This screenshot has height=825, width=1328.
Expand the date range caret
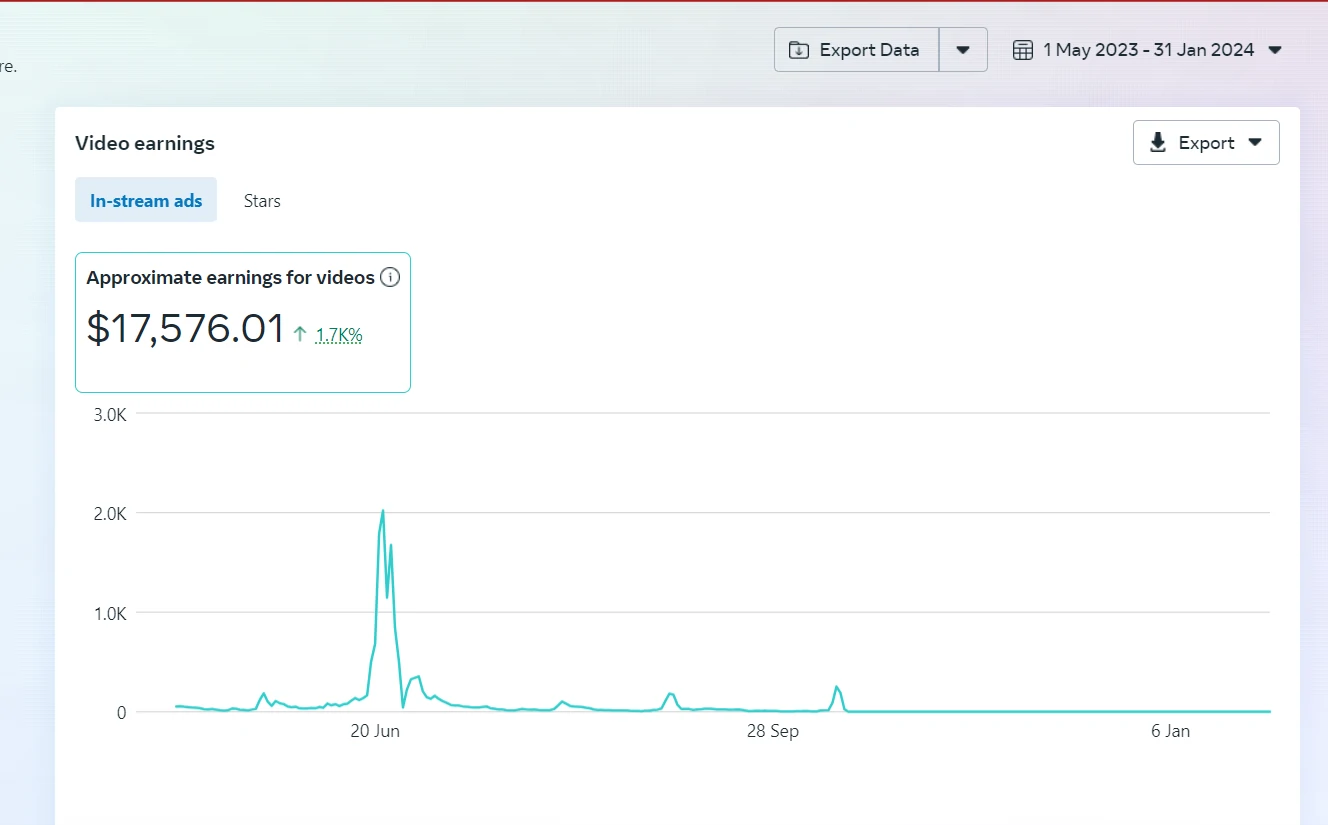click(1275, 50)
